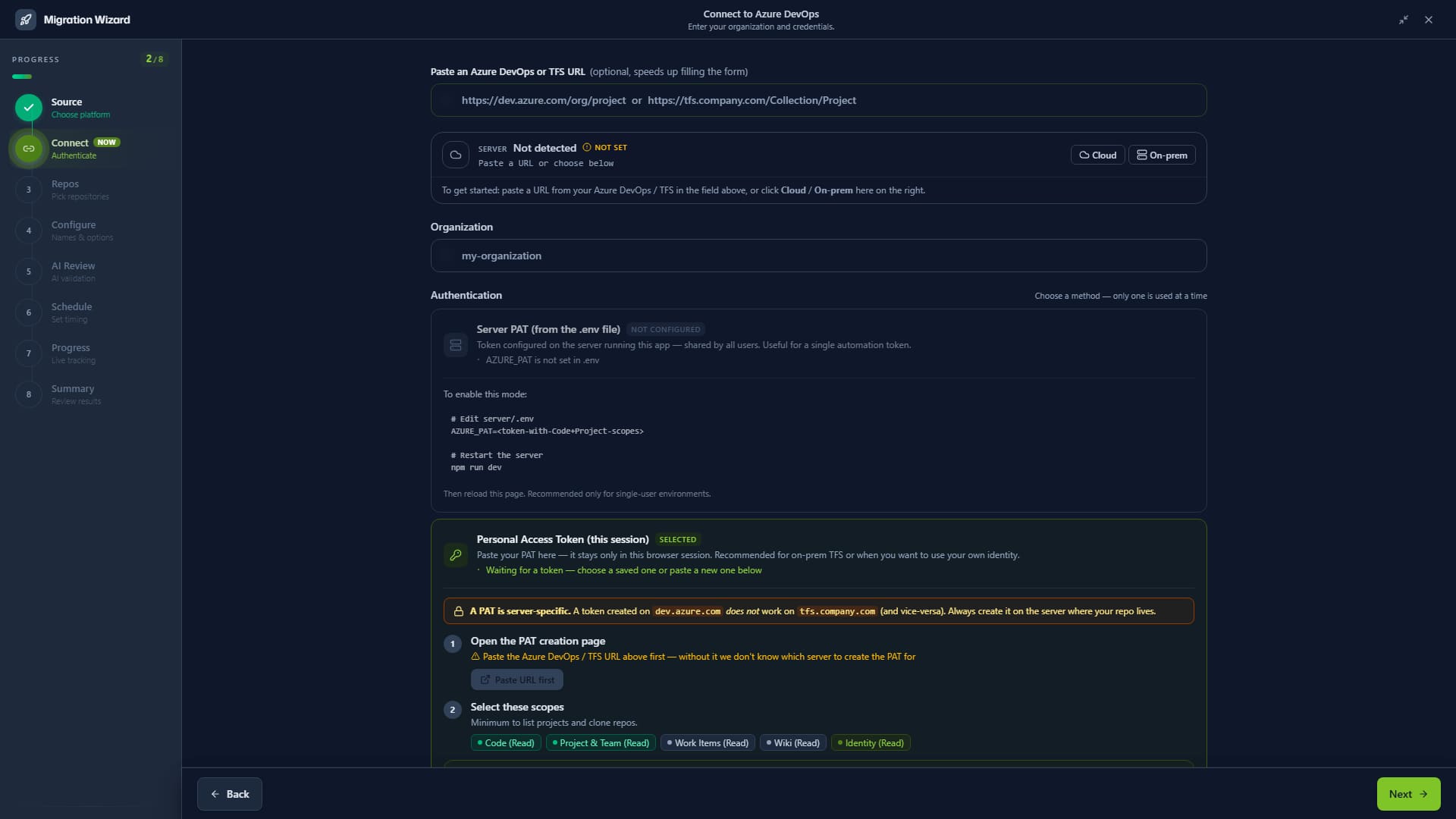
Task: Click the Server PAT server-stack icon
Action: click(x=456, y=345)
